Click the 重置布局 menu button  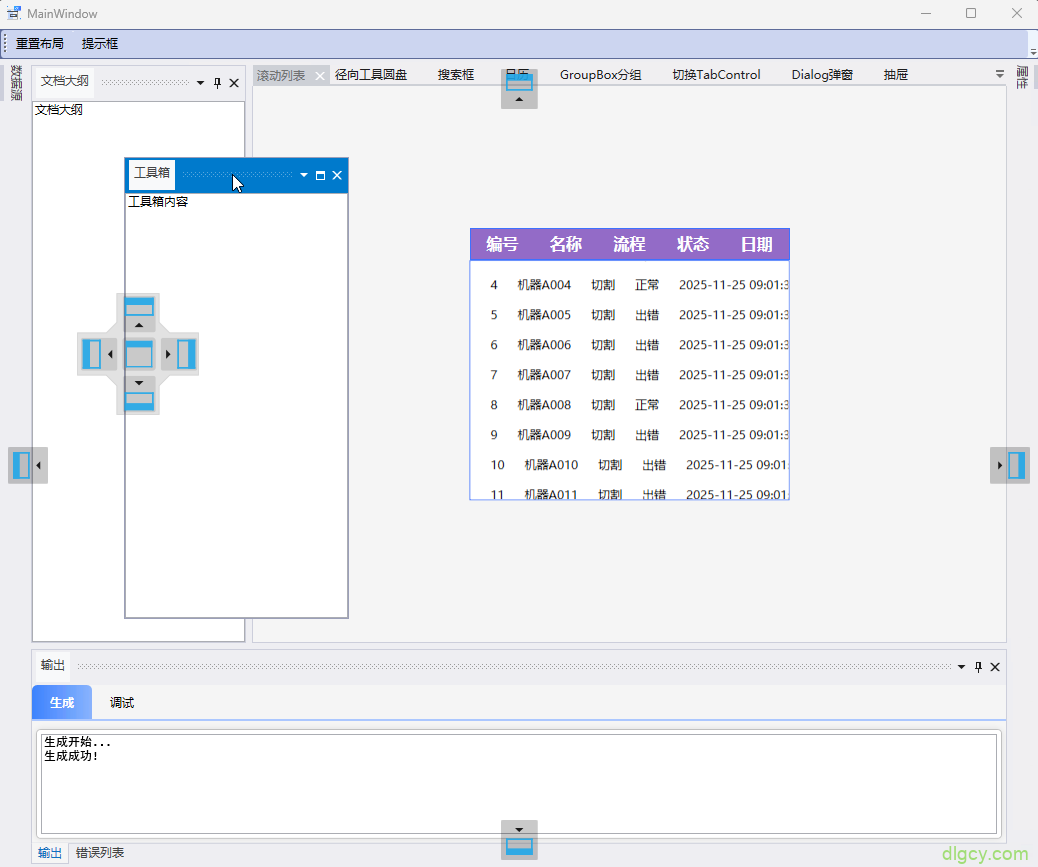tap(40, 44)
